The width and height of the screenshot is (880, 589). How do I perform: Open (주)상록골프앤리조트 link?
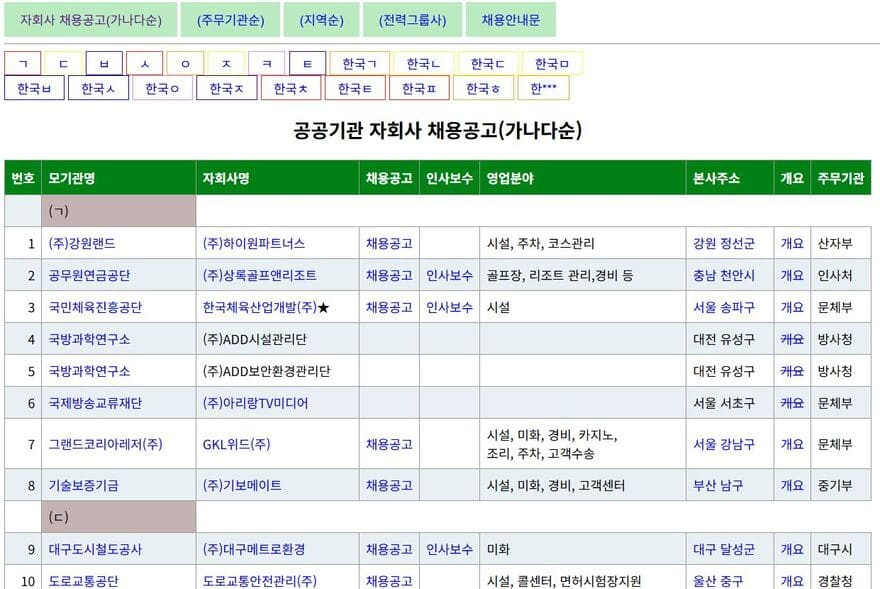tap(259, 275)
